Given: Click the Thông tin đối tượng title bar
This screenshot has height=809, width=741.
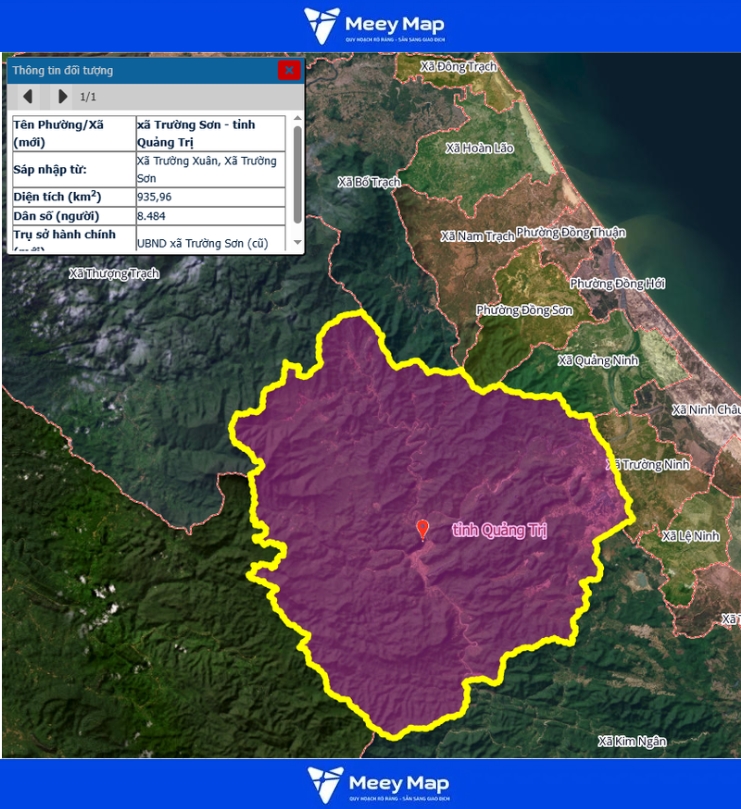Looking at the screenshot, I should [x=140, y=70].
